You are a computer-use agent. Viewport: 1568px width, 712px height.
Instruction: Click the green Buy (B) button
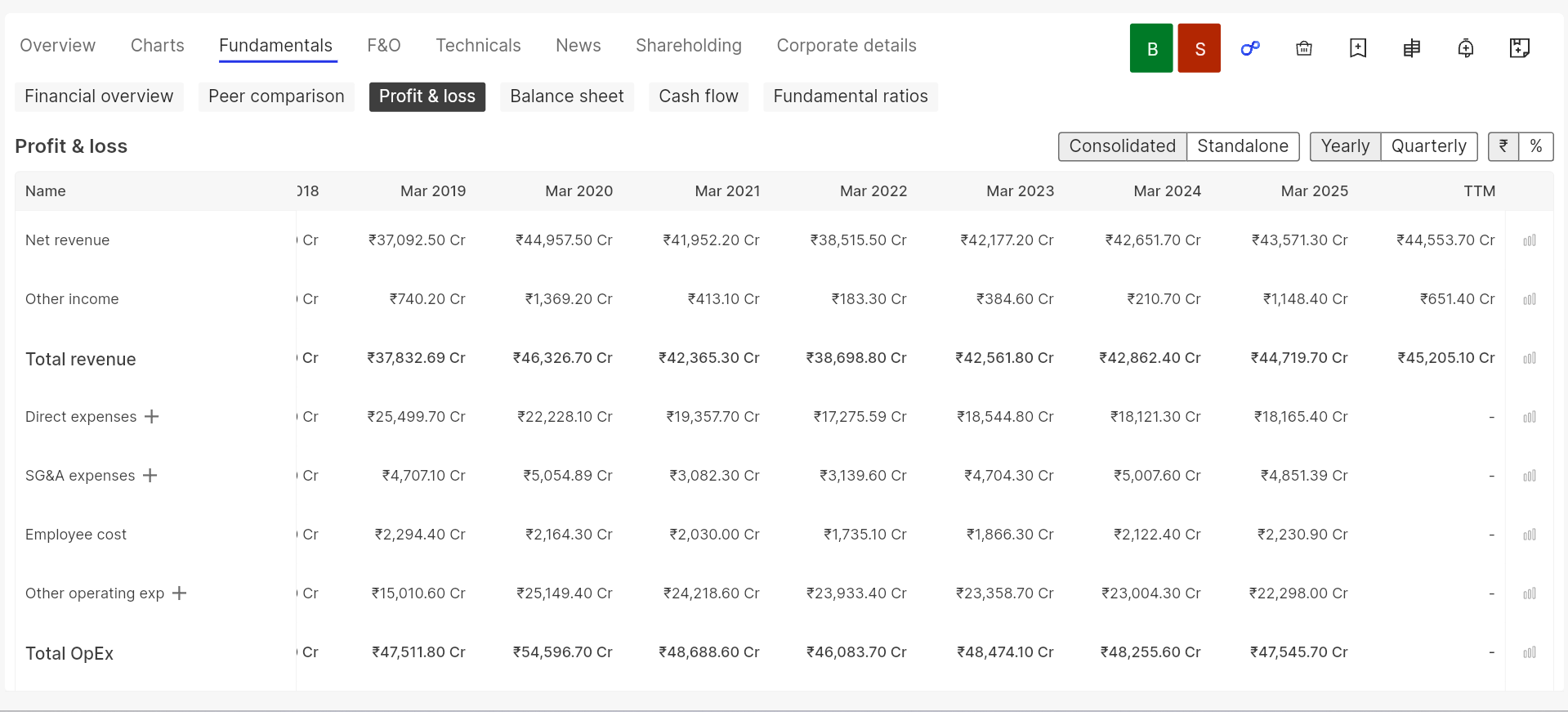[1151, 48]
